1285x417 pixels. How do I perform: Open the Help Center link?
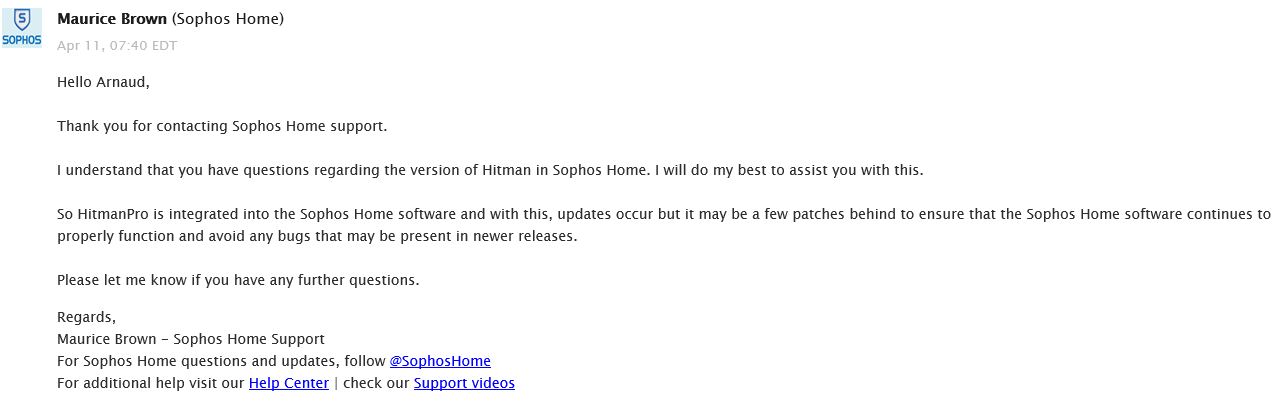coord(288,383)
